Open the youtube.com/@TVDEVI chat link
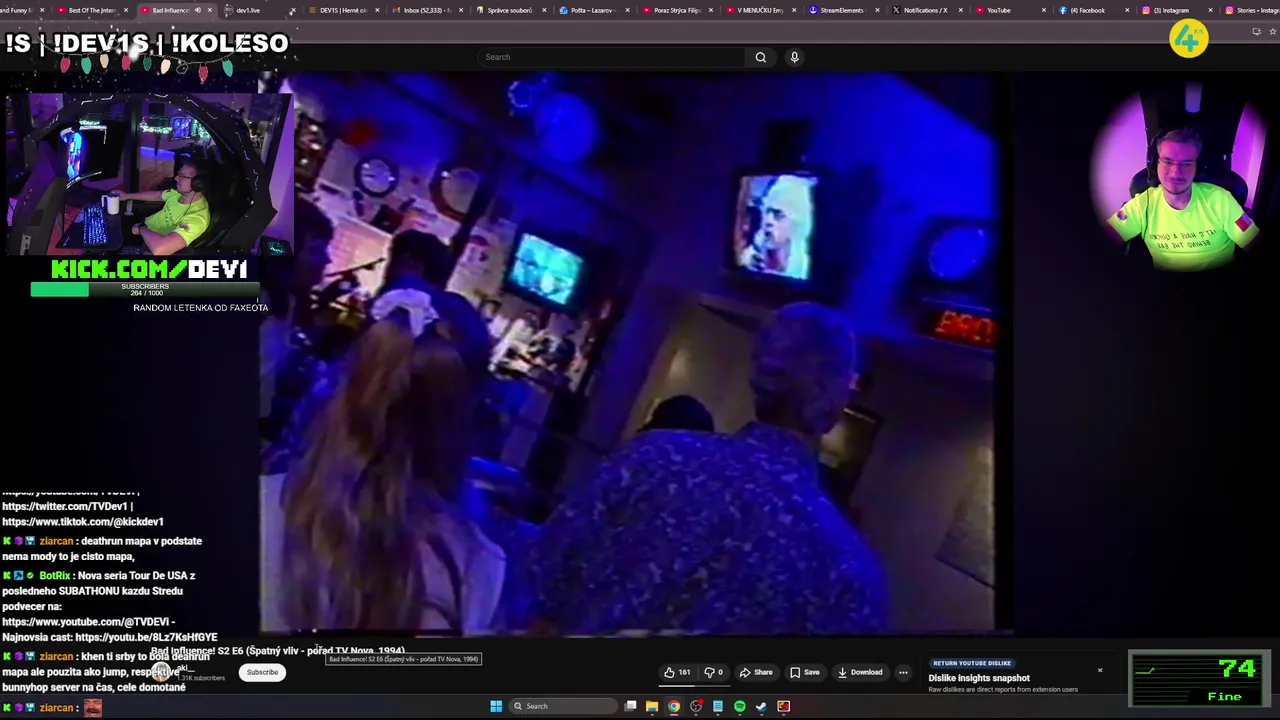The height and width of the screenshot is (720, 1280). [x=88, y=622]
